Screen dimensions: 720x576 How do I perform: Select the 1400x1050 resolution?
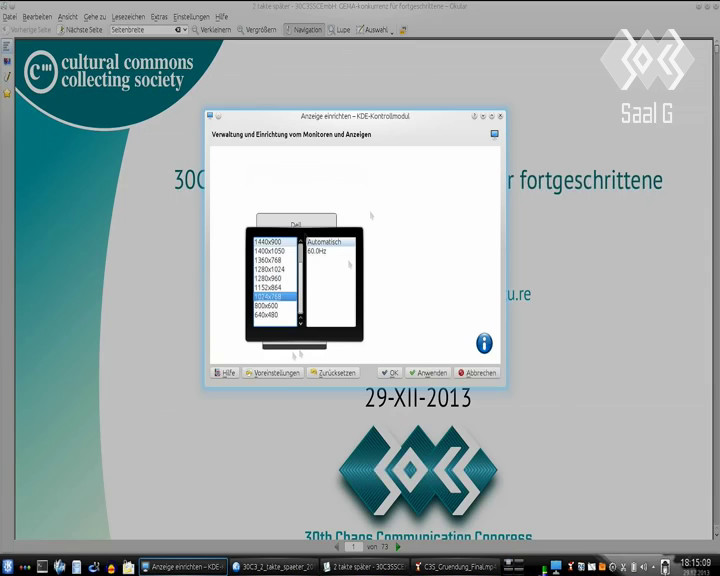click(x=275, y=251)
